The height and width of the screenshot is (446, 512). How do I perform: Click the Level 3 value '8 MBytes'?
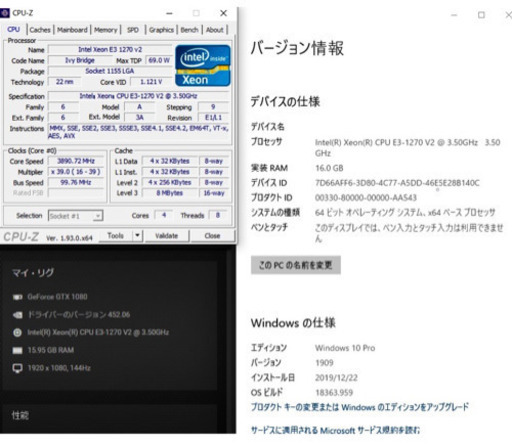(170, 193)
